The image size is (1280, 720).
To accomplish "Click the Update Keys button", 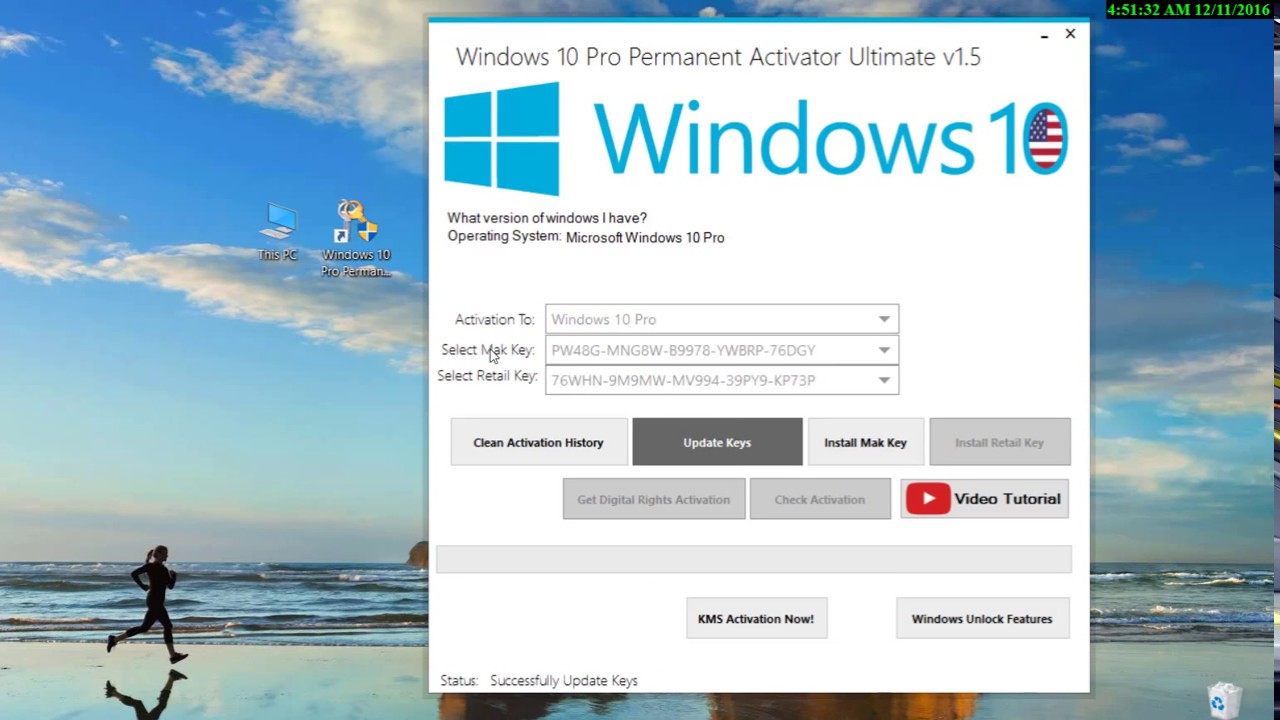I will pos(717,442).
